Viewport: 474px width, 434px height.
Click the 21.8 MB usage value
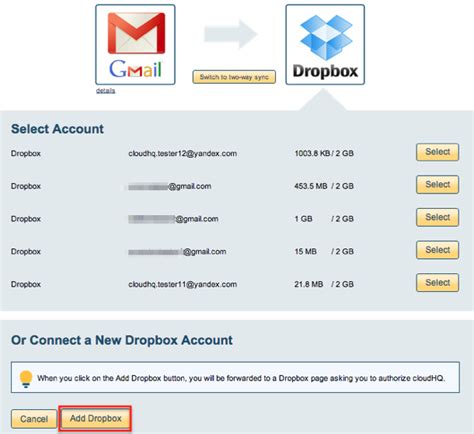pos(309,284)
